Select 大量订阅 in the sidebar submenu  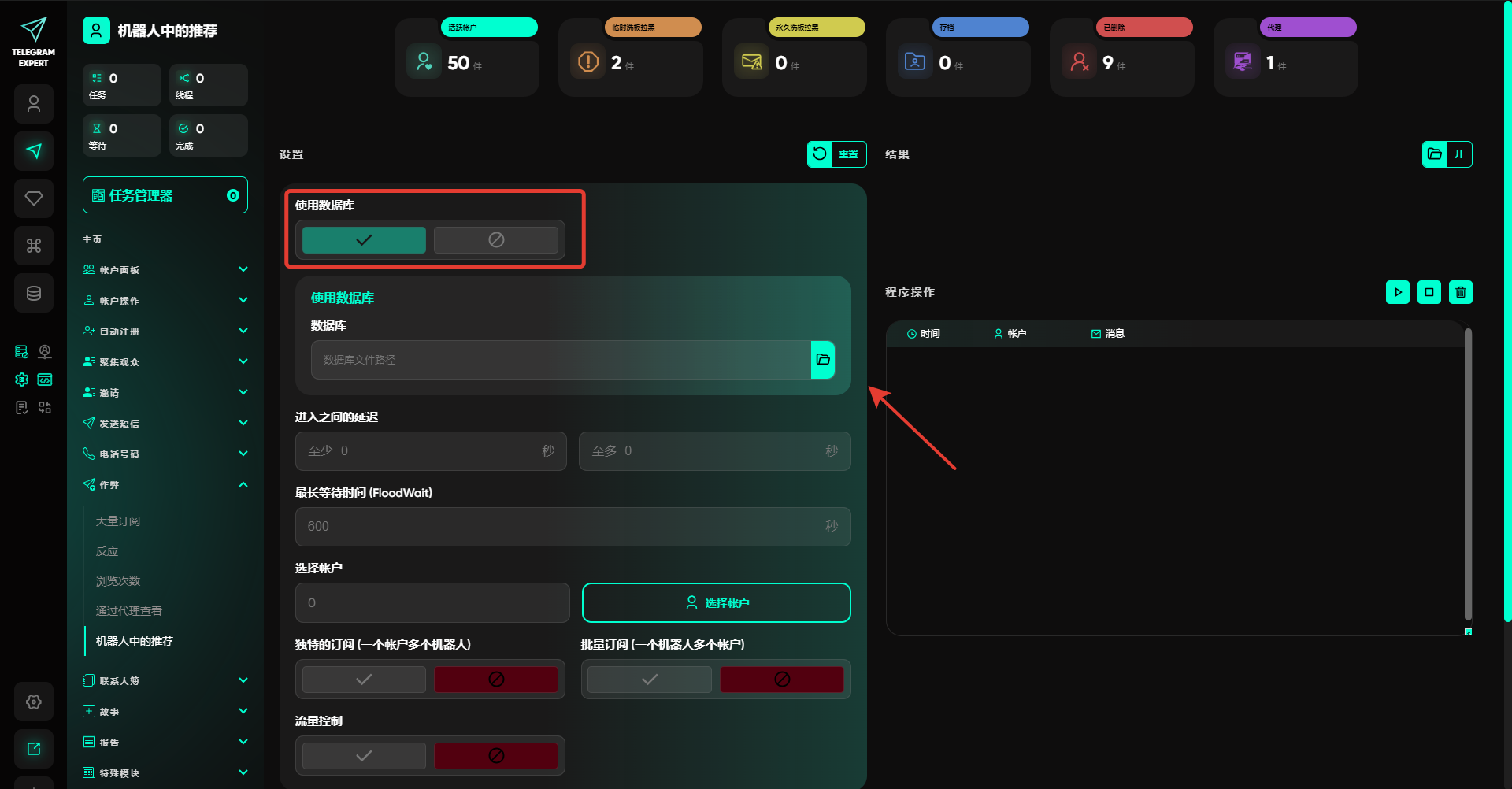[x=118, y=521]
